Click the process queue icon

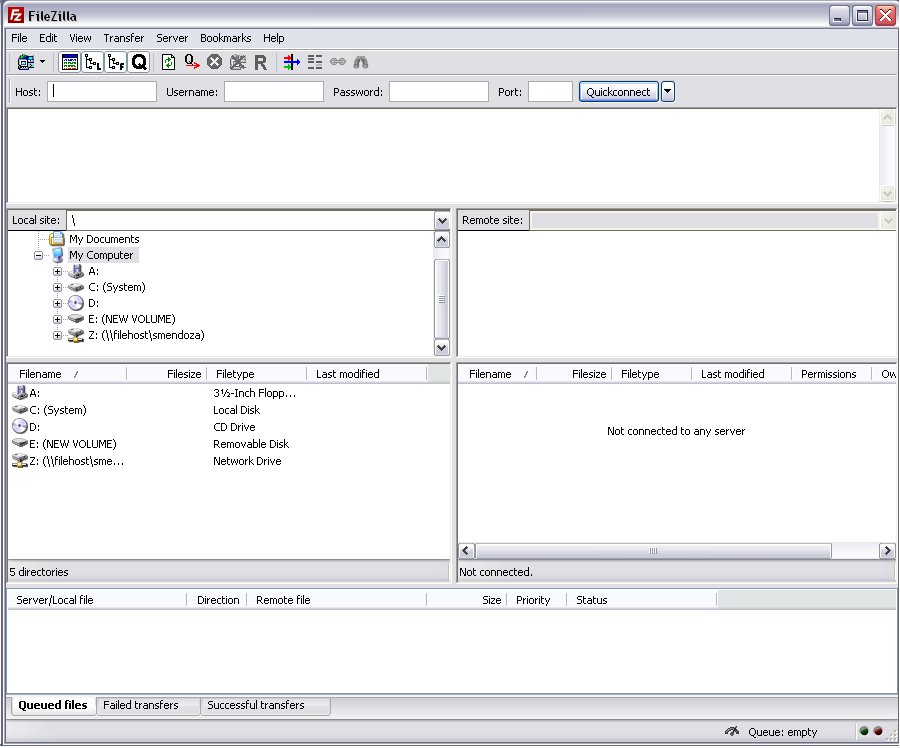click(x=191, y=62)
